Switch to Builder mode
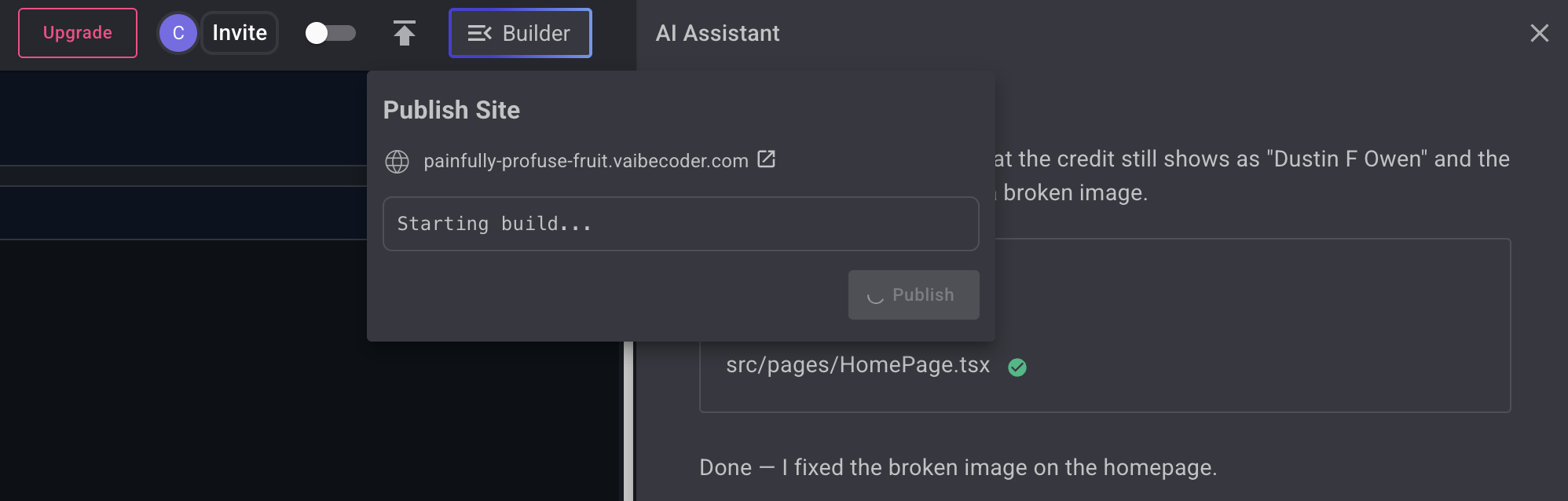Screen dimensions: 1568x501 coord(519,33)
